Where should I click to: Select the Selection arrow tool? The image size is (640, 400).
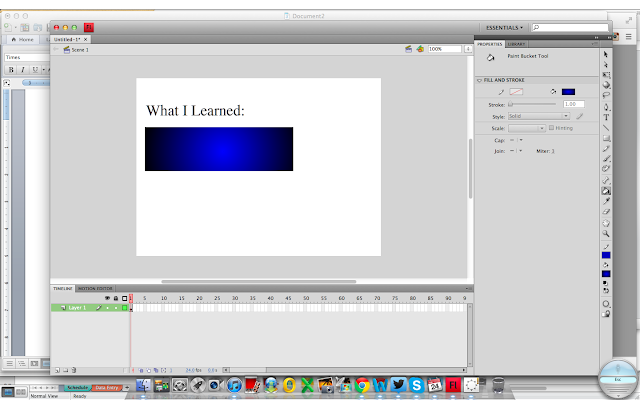click(606, 54)
